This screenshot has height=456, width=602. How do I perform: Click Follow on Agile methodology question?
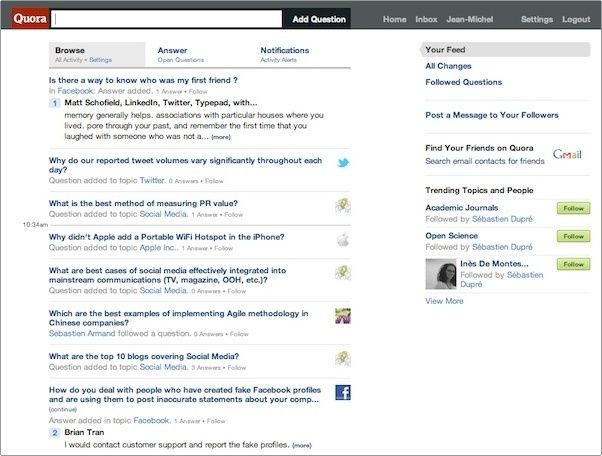tap(239, 334)
